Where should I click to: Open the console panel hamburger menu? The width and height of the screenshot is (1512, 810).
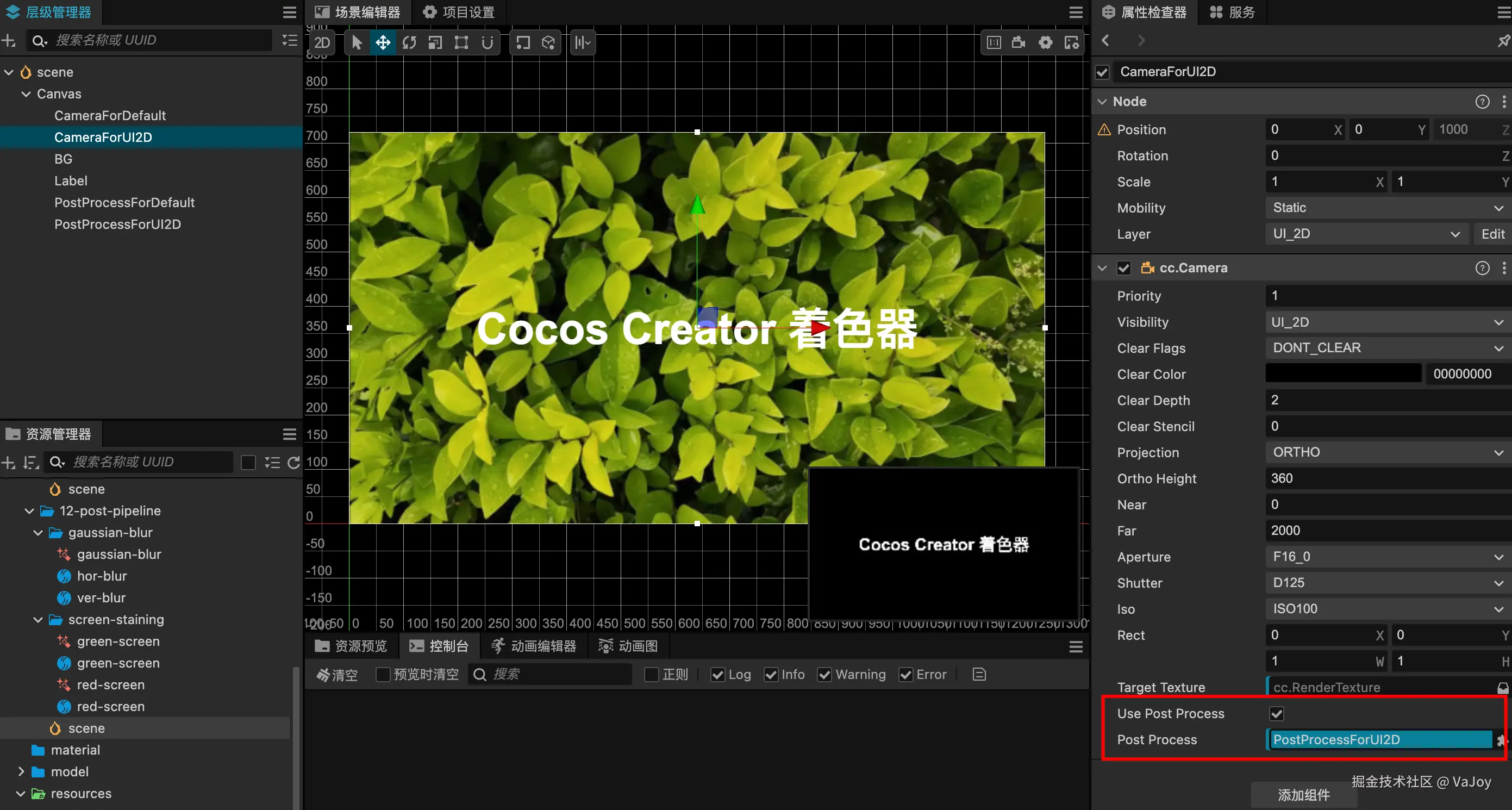coord(1076,646)
